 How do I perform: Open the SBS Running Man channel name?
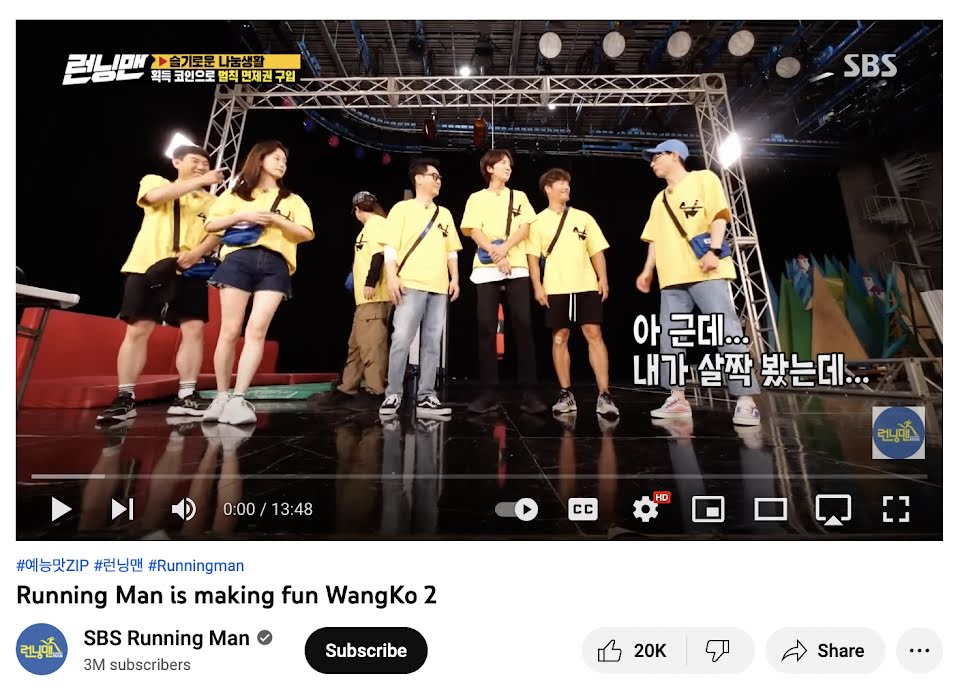167,638
